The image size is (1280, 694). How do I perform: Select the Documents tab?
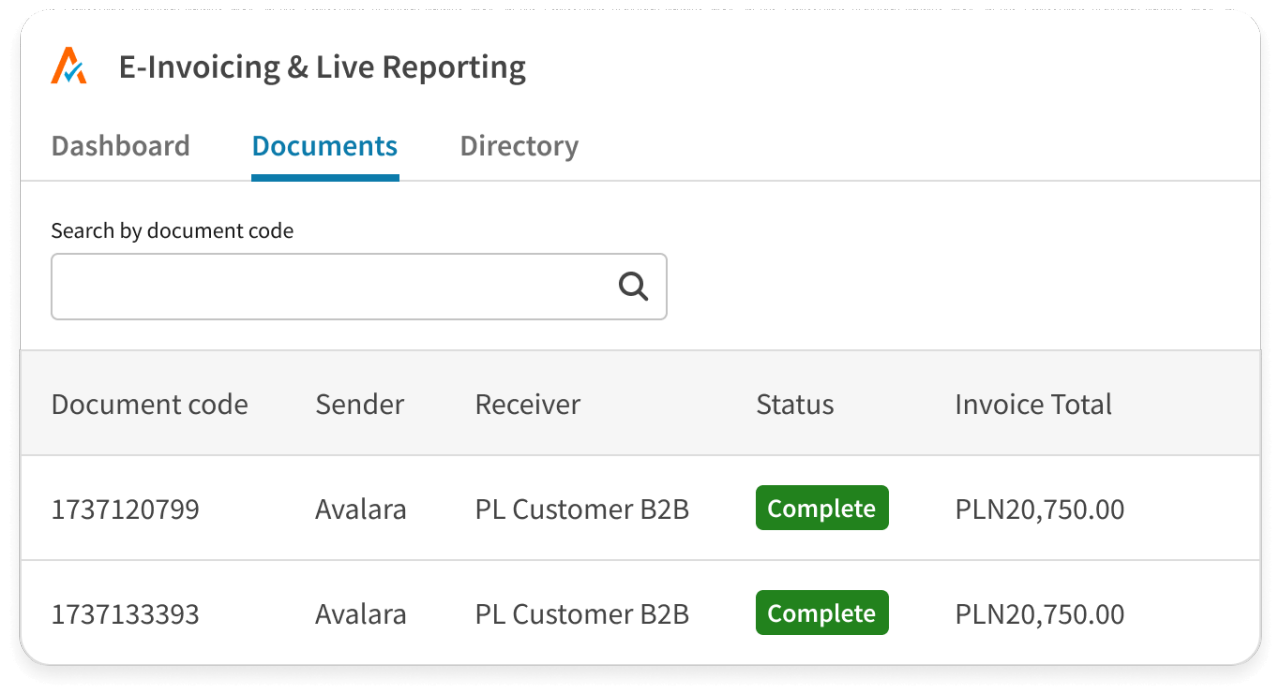(324, 145)
